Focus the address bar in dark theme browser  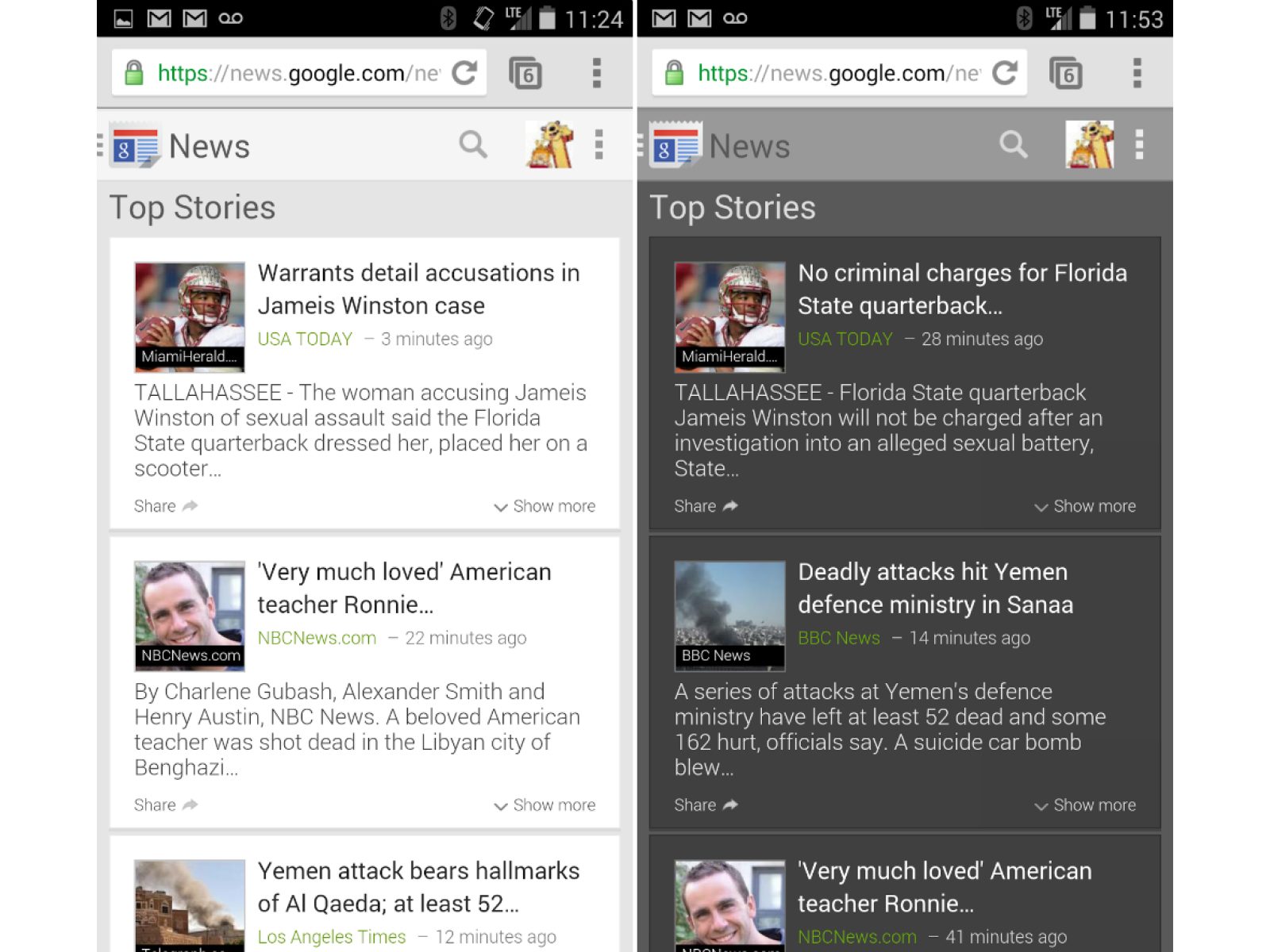point(839,73)
